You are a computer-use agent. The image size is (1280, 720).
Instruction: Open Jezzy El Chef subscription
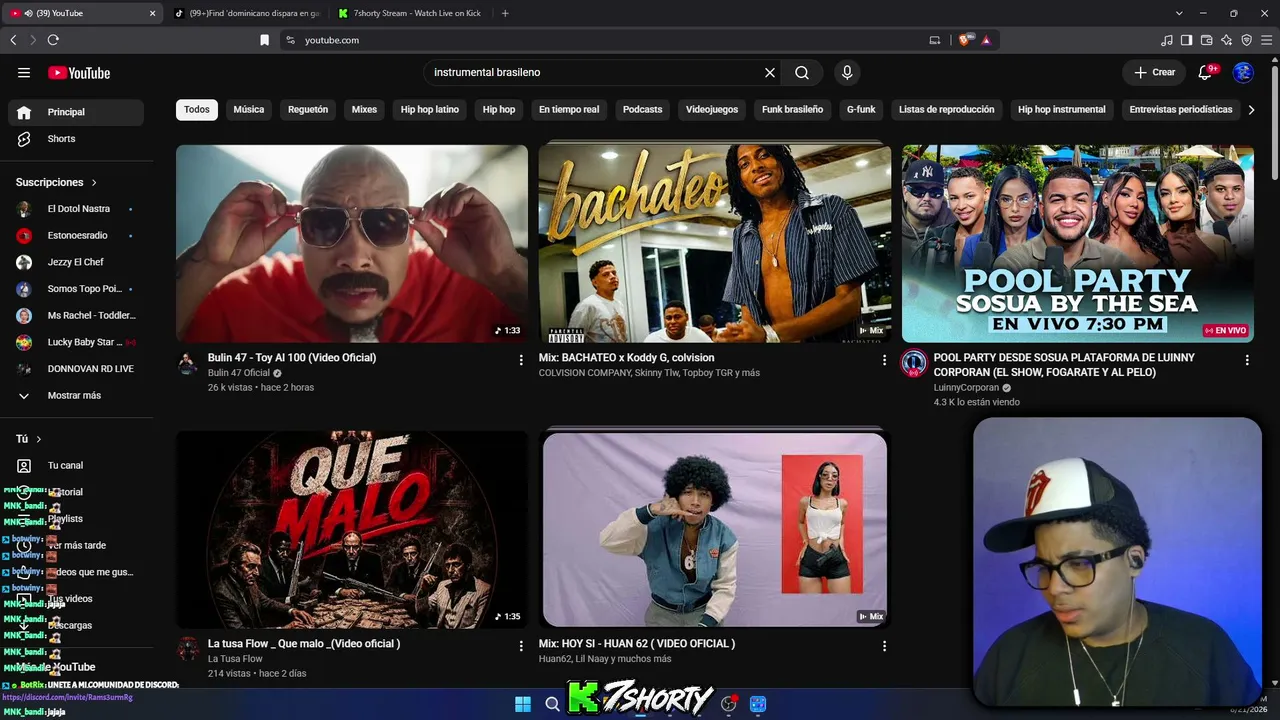(76, 262)
